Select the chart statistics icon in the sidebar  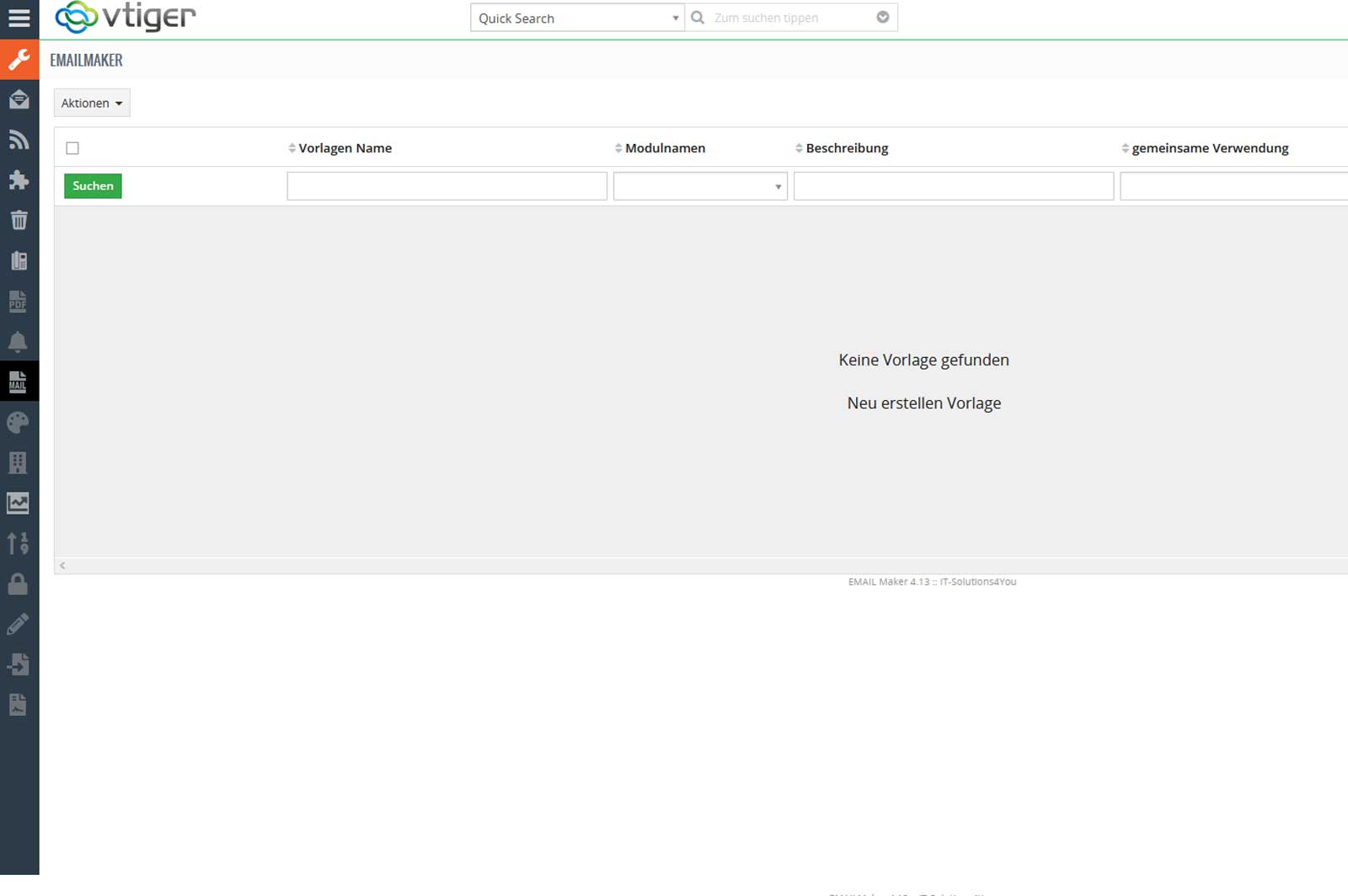pyautogui.click(x=19, y=503)
